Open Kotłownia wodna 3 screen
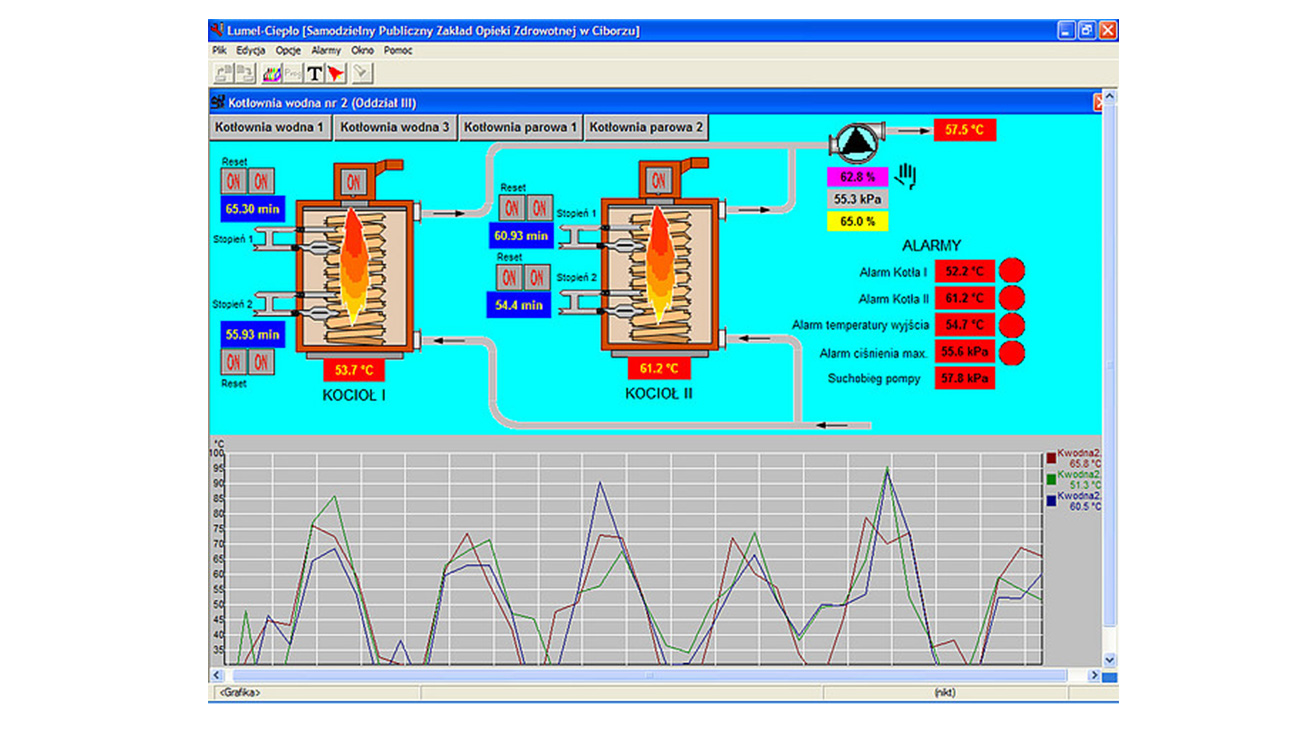1300x729 pixels. 395,128
